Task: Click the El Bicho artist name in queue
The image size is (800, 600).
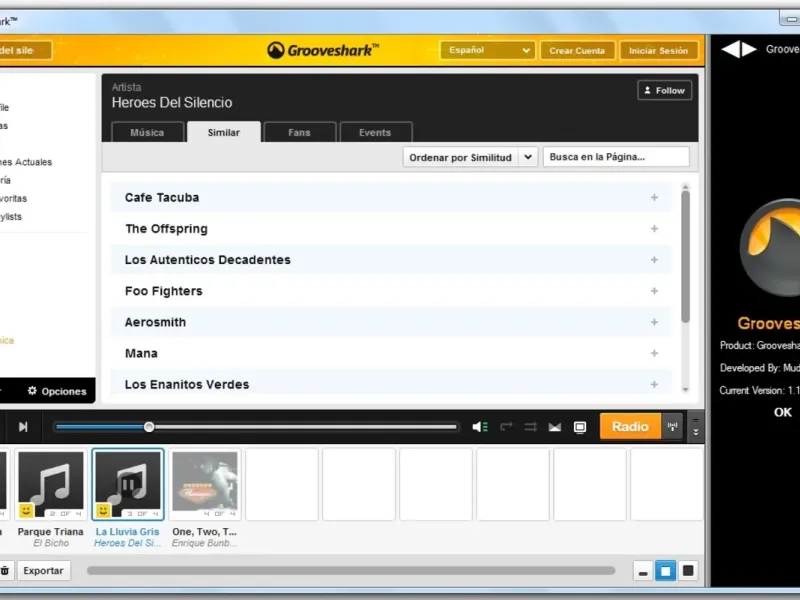Action: pos(51,543)
